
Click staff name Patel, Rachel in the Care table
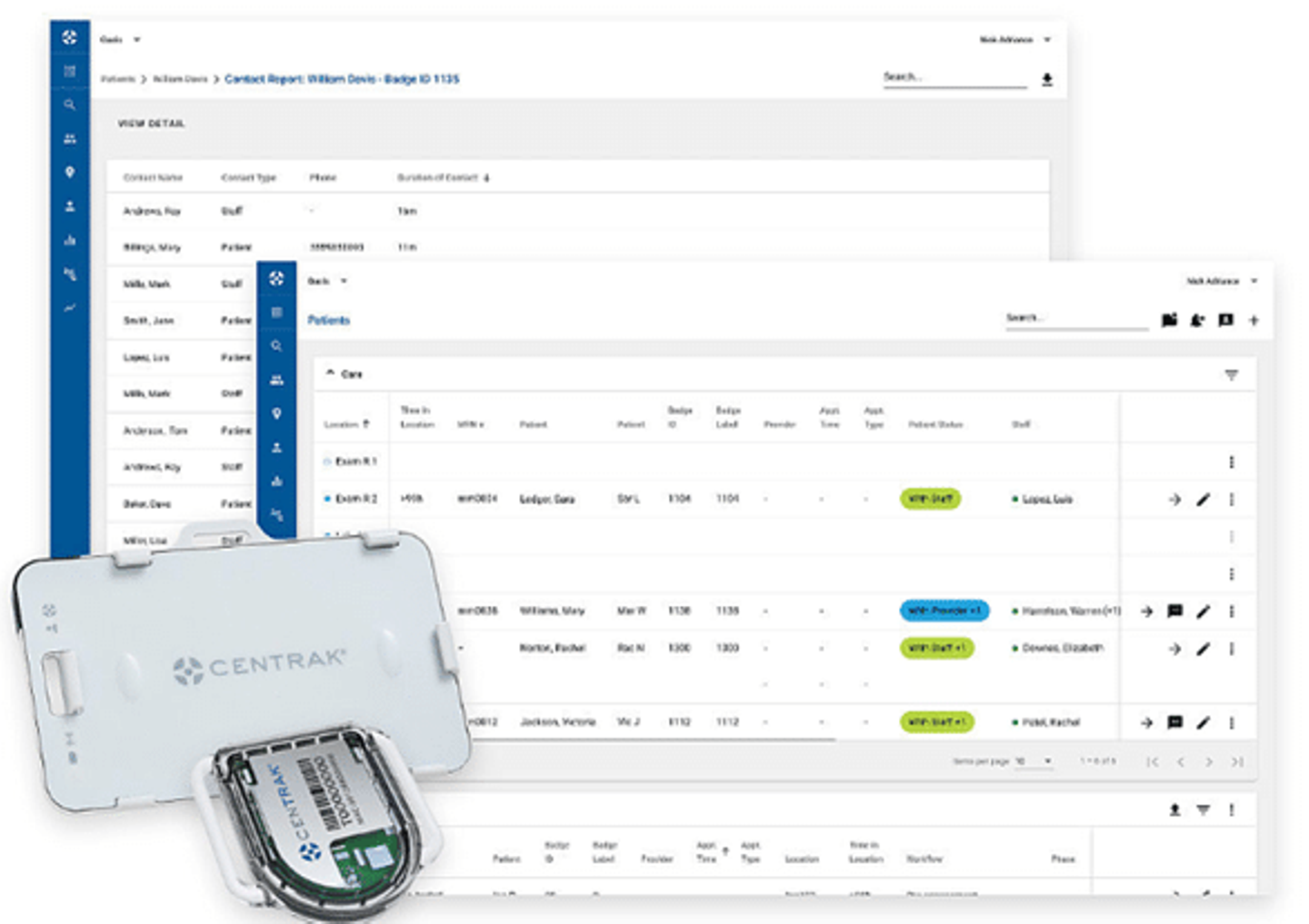1051,722
